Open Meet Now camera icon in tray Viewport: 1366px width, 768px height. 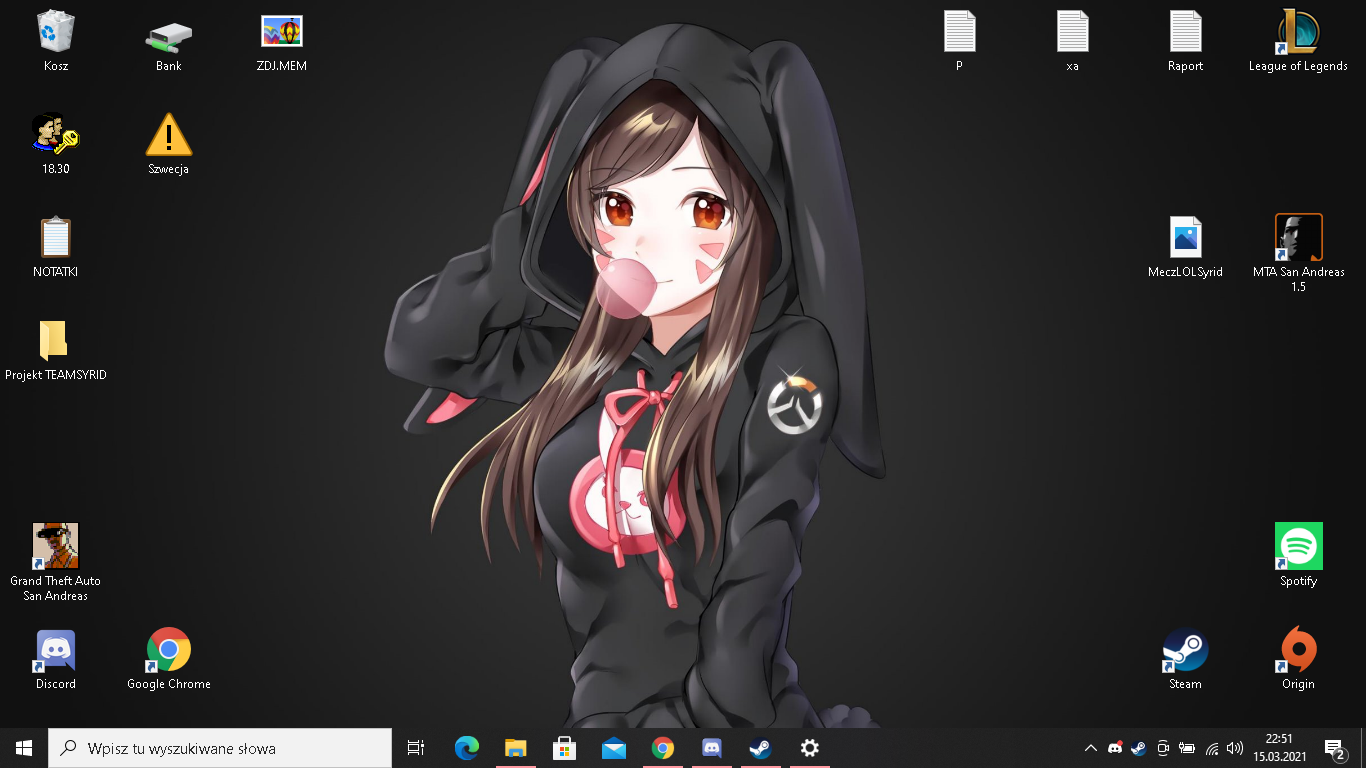point(1163,748)
